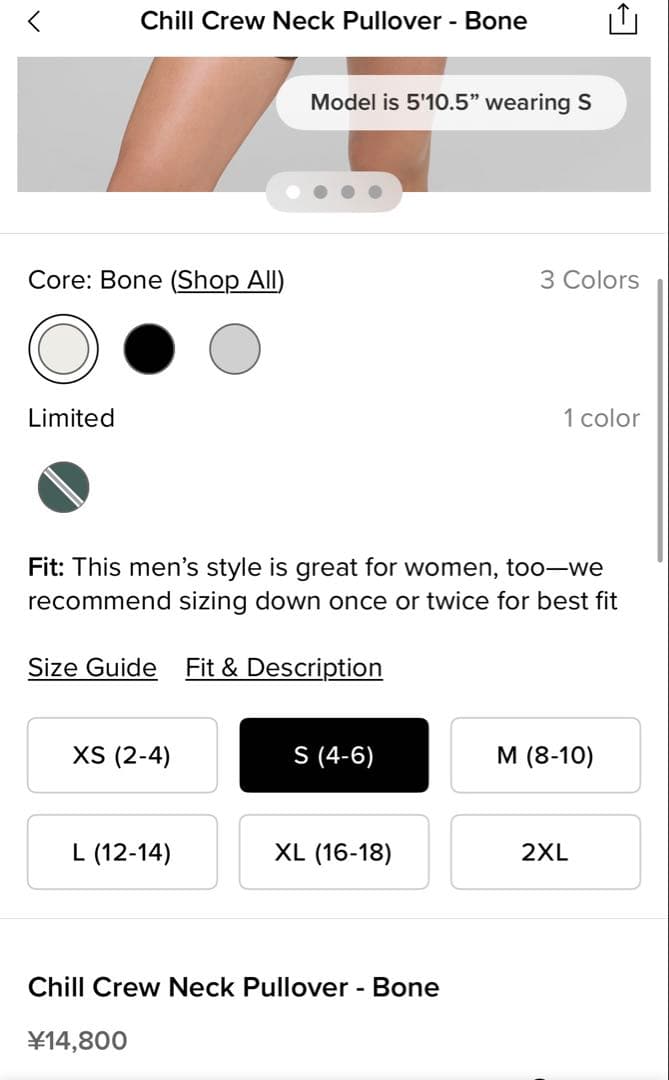Select the limited green striped color
This screenshot has height=1080, width=669.
click(63, 487)
